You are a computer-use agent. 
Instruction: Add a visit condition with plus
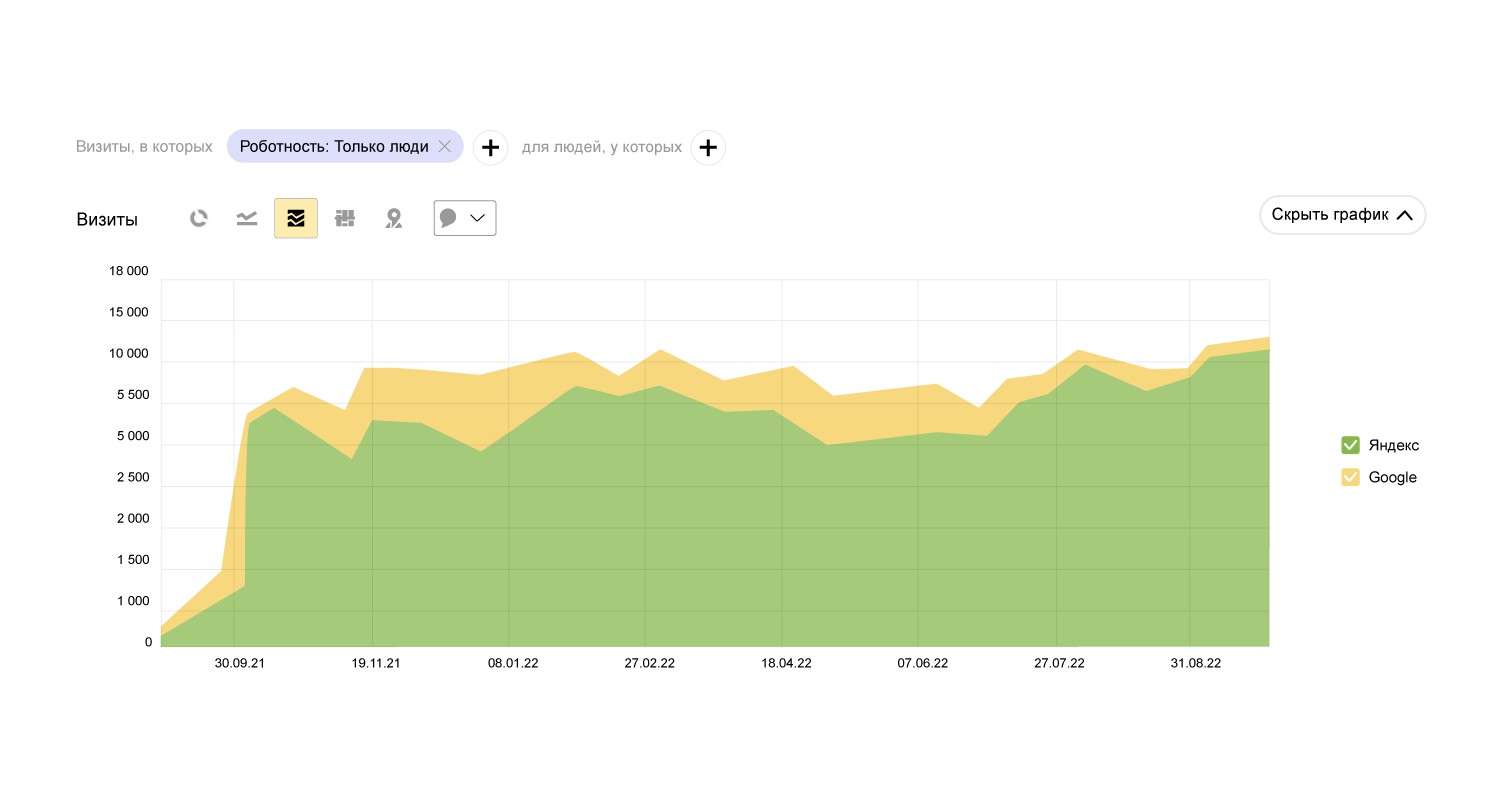490,148
